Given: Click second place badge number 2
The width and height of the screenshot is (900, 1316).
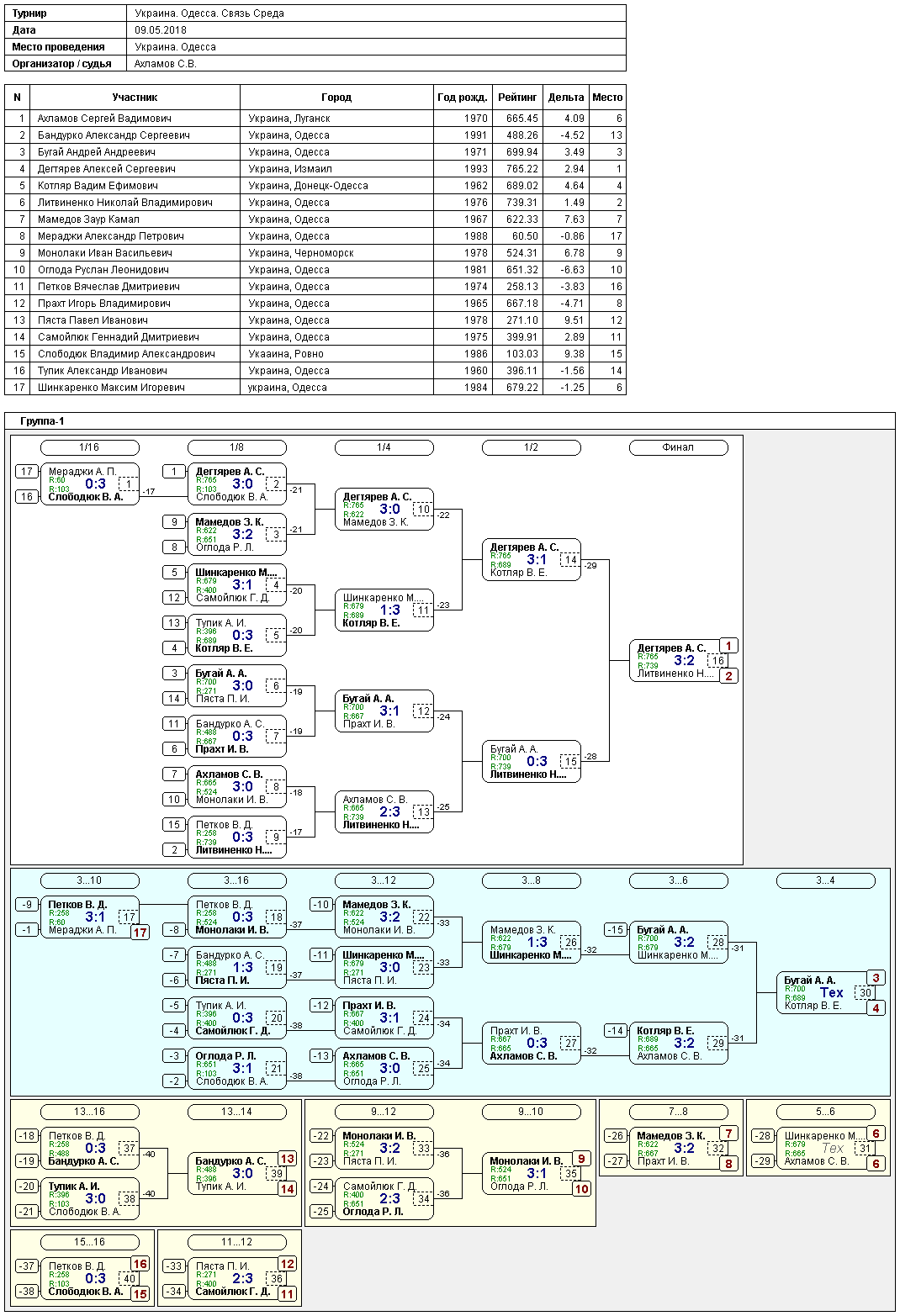Looking at the screenshot, I should coord(728,676).
